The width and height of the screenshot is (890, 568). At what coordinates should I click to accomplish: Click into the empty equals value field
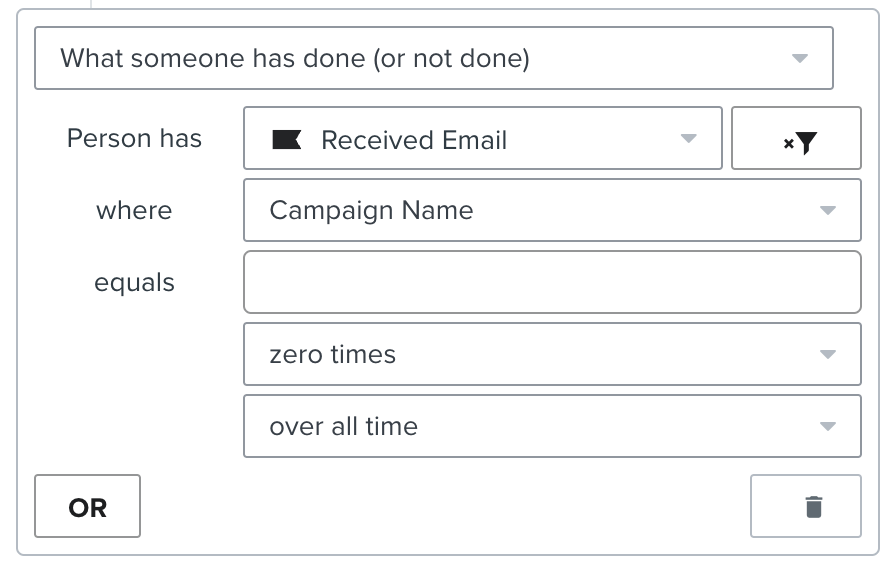[552, 282]
